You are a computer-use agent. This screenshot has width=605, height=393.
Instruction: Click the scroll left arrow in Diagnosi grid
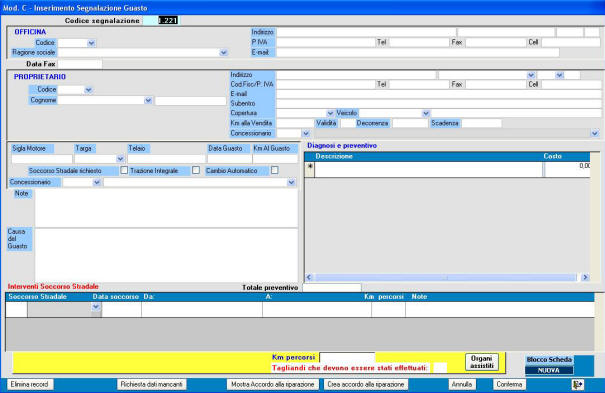click(x=309, y=277)
